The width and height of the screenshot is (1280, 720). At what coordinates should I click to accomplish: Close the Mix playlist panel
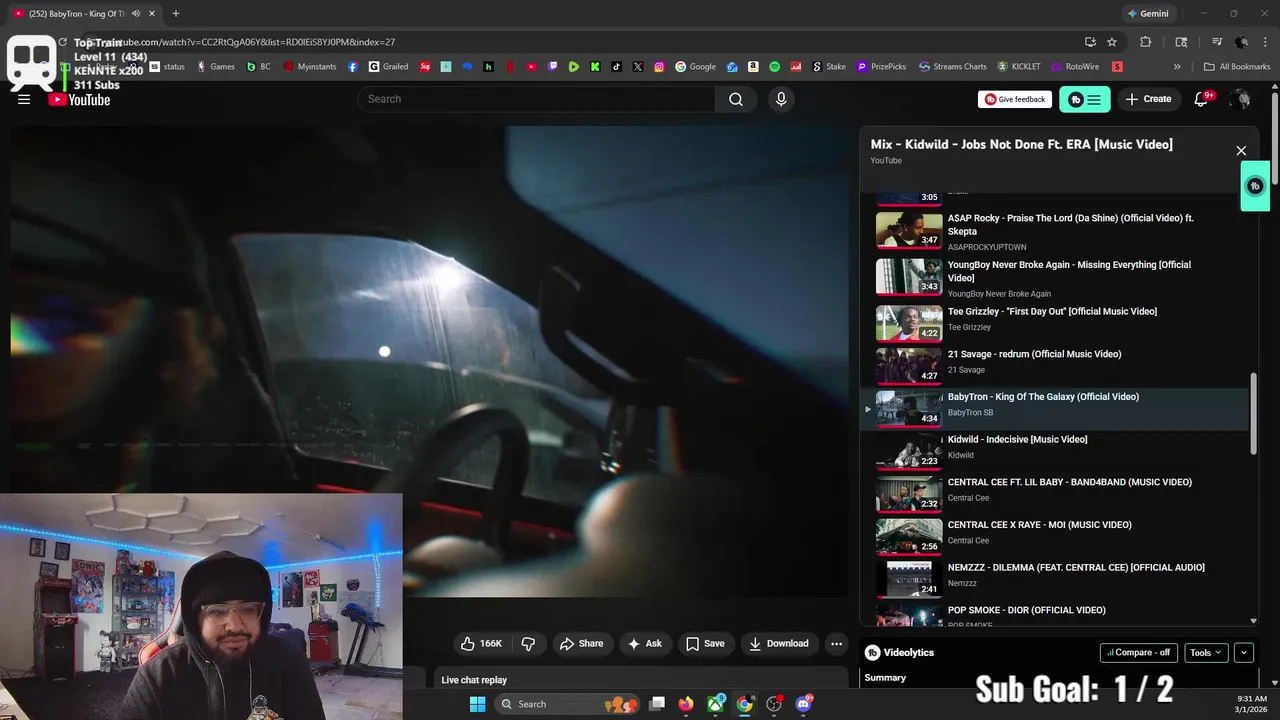tap(1241, 151)
